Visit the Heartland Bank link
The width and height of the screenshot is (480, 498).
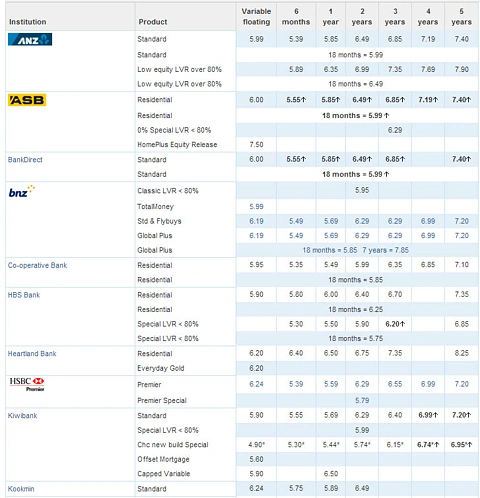(32, 354)
